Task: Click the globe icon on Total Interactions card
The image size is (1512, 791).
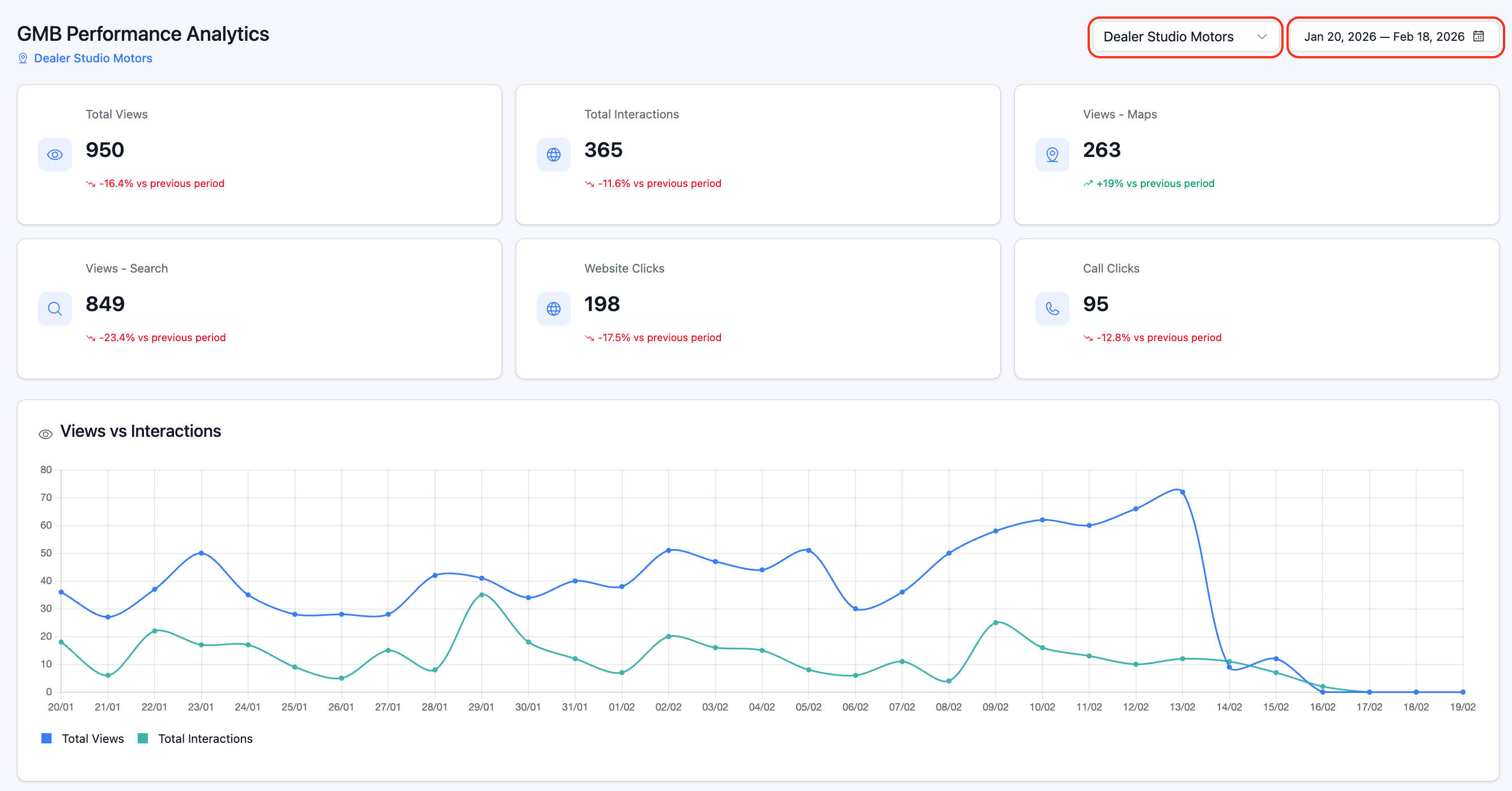Action: (x=553, y=155)
